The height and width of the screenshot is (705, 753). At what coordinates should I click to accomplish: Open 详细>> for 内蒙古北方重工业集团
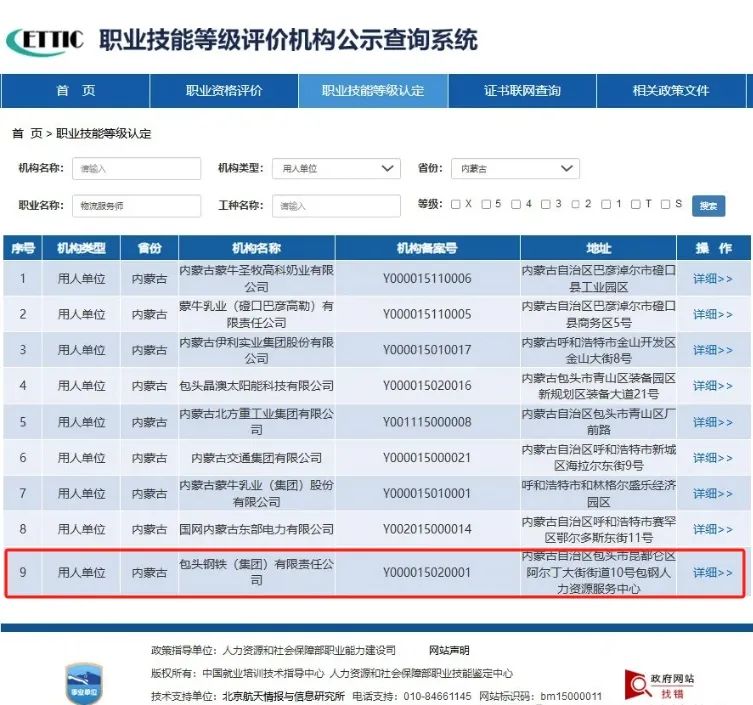pyautogui.click(x=713, y=422)
